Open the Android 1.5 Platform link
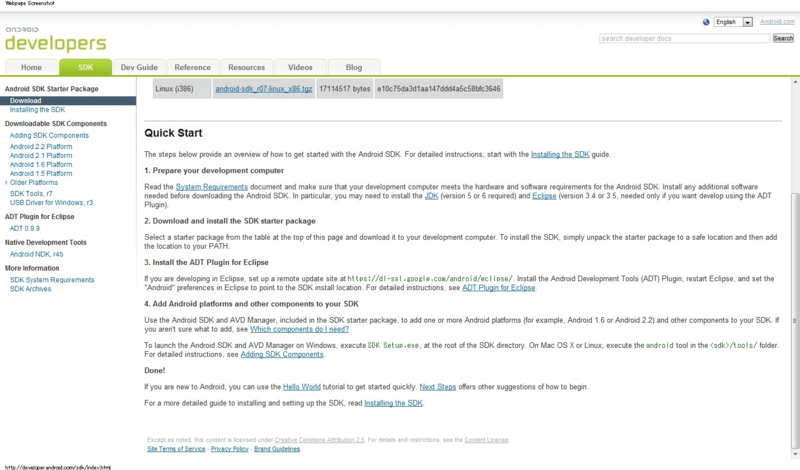Viewport: 800px width, 470px height. tap(41, 174)
